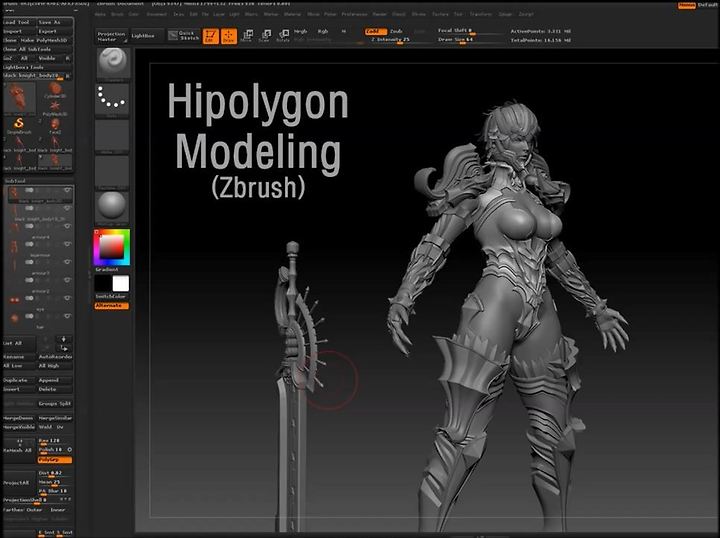Toggle visibility eye of armor3 subtool
This screenshot has height=538, width=720.
pyautogui.click(x=68, y=262)
